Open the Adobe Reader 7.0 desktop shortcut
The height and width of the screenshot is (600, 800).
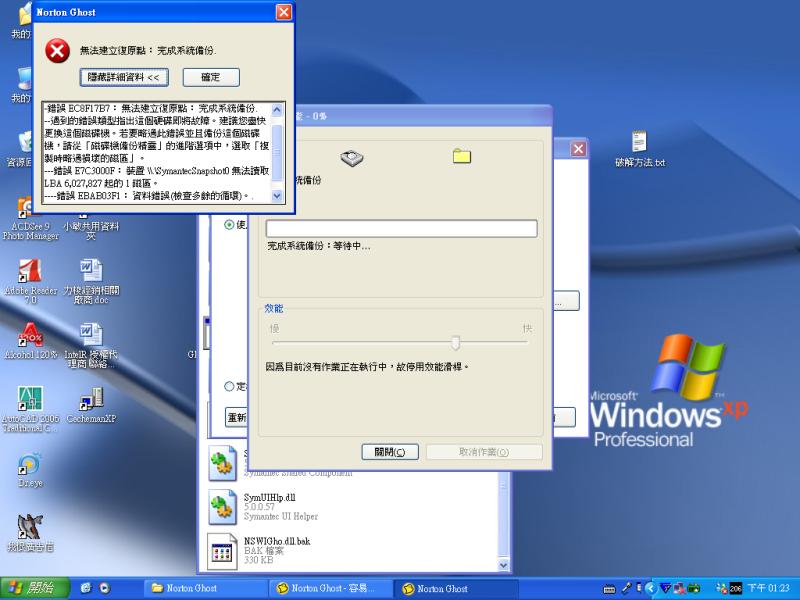[x=30, y=282]
